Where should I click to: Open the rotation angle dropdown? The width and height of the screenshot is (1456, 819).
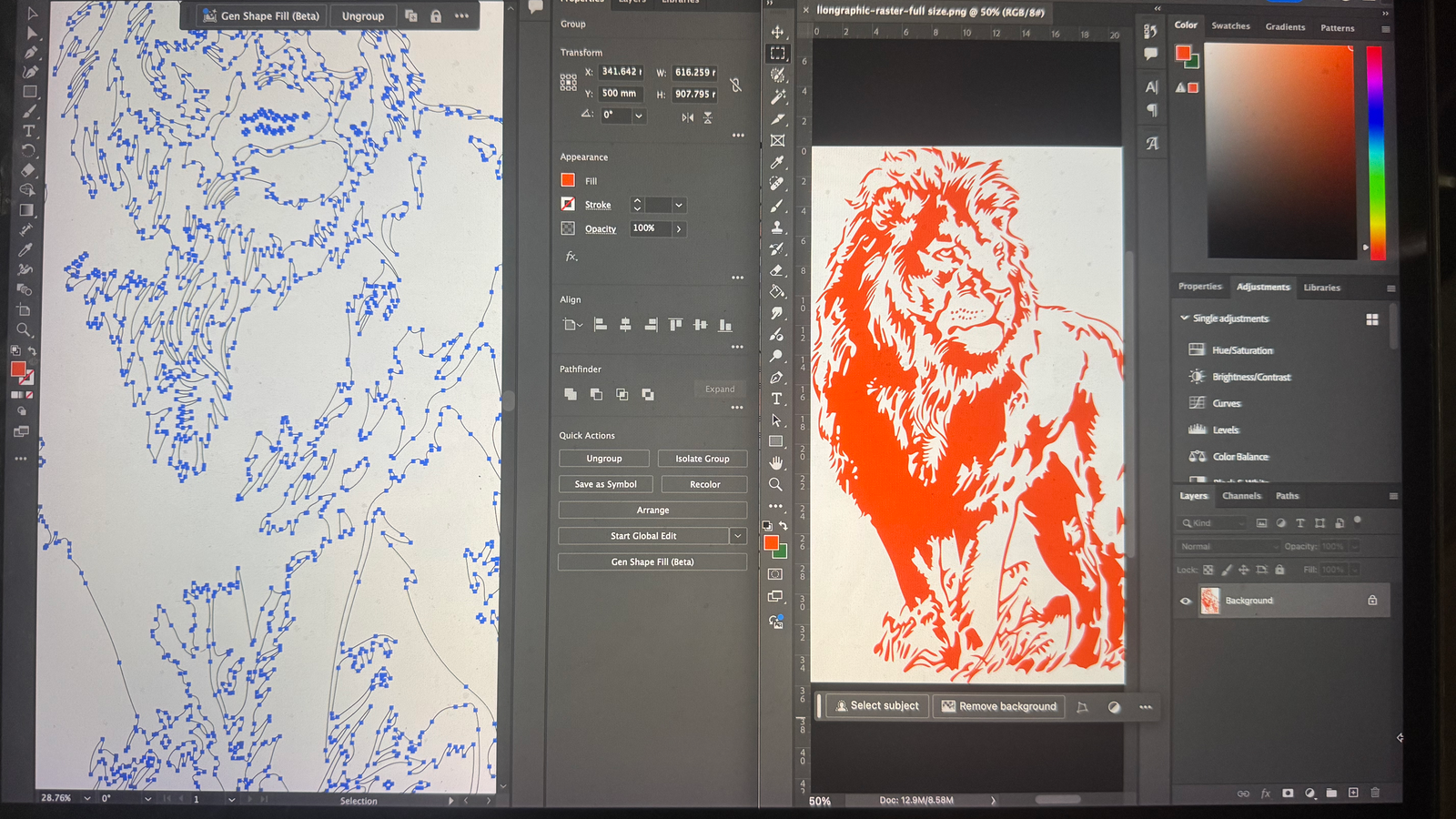[x=639, y=116]
